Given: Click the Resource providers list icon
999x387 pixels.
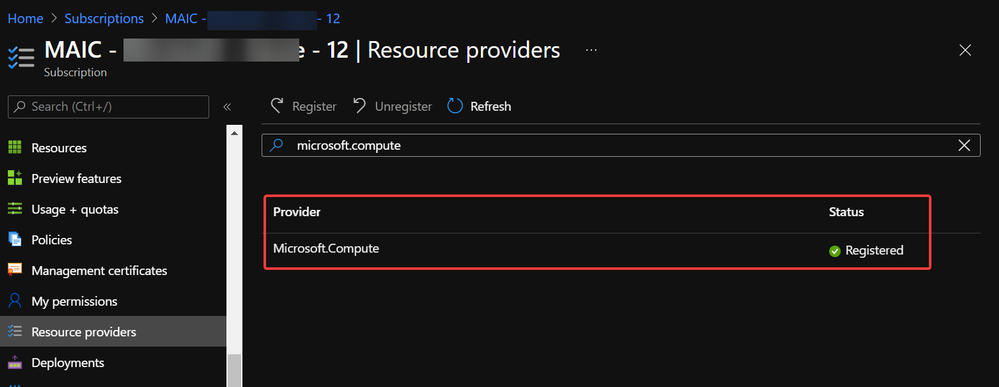Looking at the screenshot, I should click(15, 332).
